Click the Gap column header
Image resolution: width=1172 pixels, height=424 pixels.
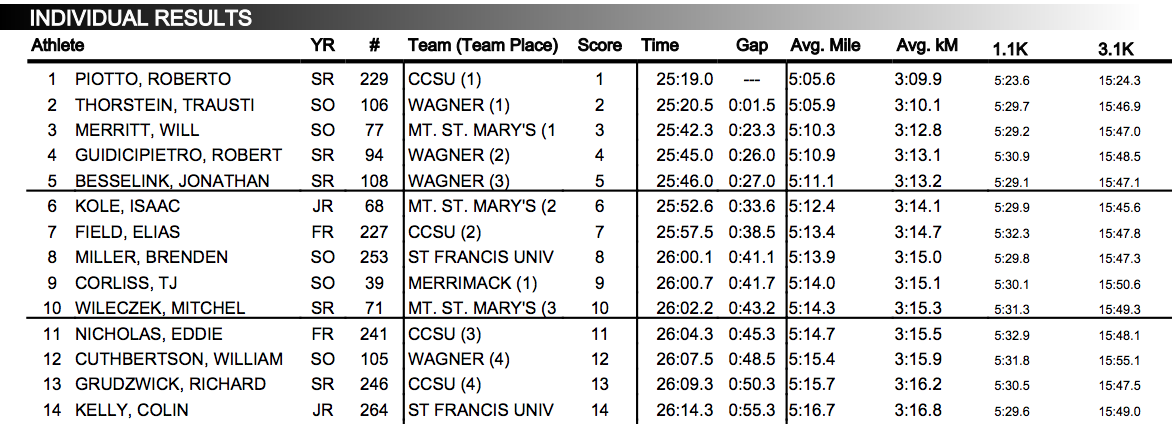pos(752,46)
